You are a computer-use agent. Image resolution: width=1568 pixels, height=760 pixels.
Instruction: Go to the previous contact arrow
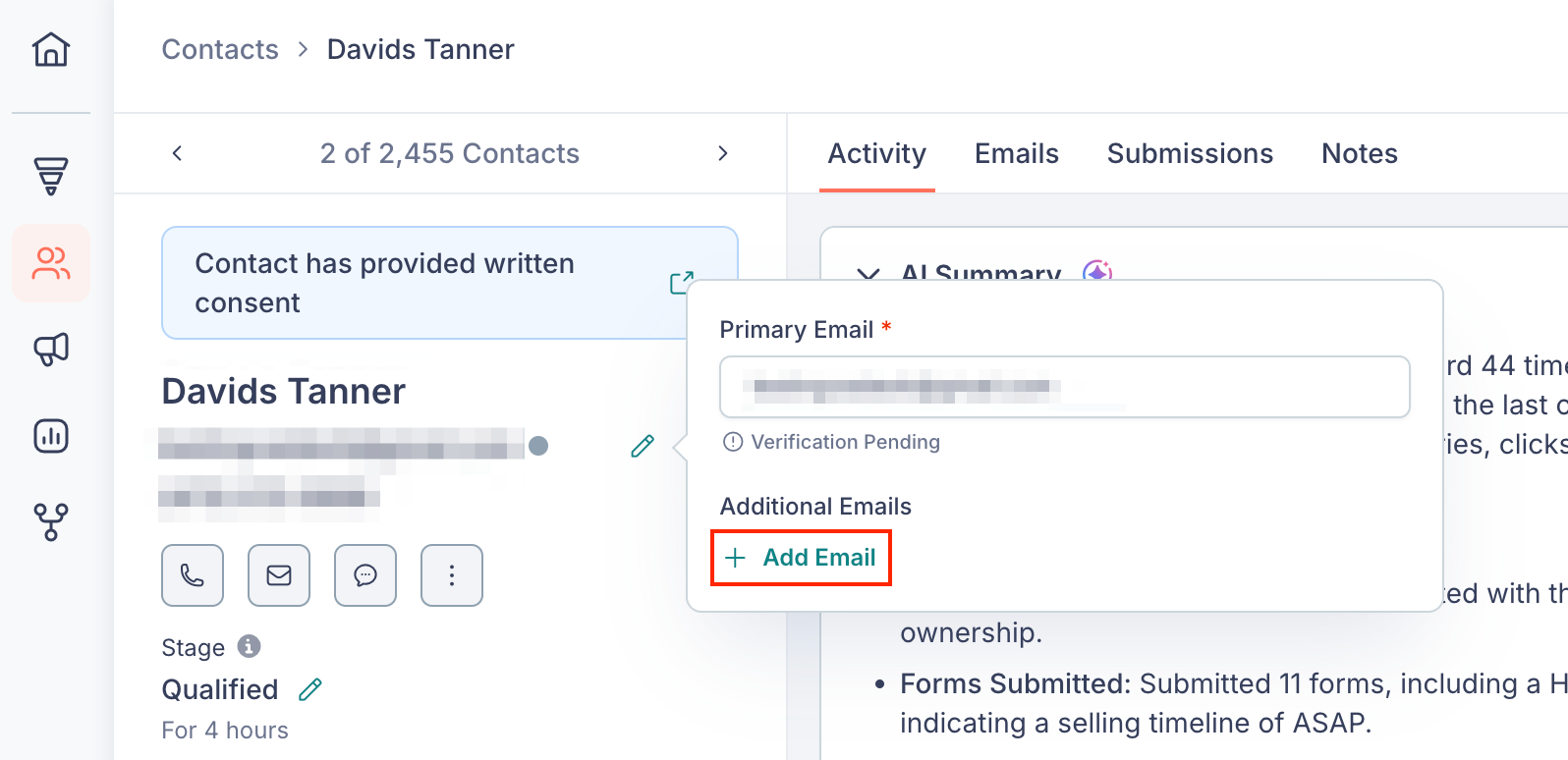click(177, 153)
